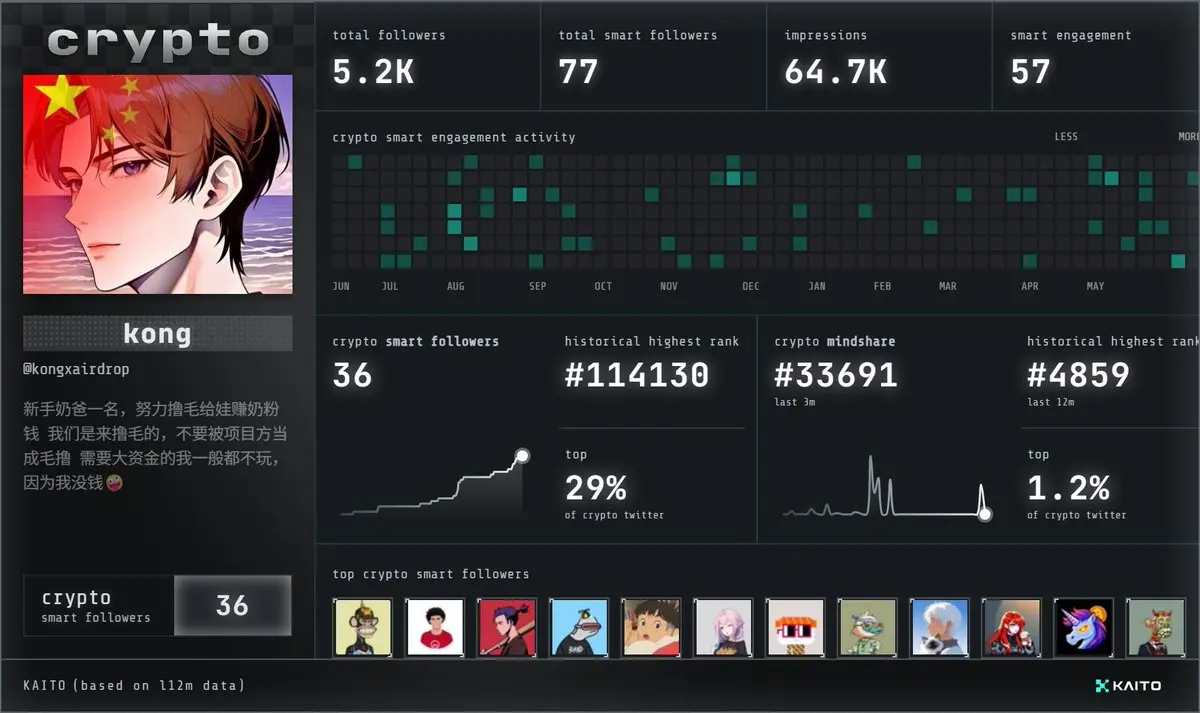Open the pixel sunglasses character avatar
Screen dimensions: 1200x713
point(795,627)
